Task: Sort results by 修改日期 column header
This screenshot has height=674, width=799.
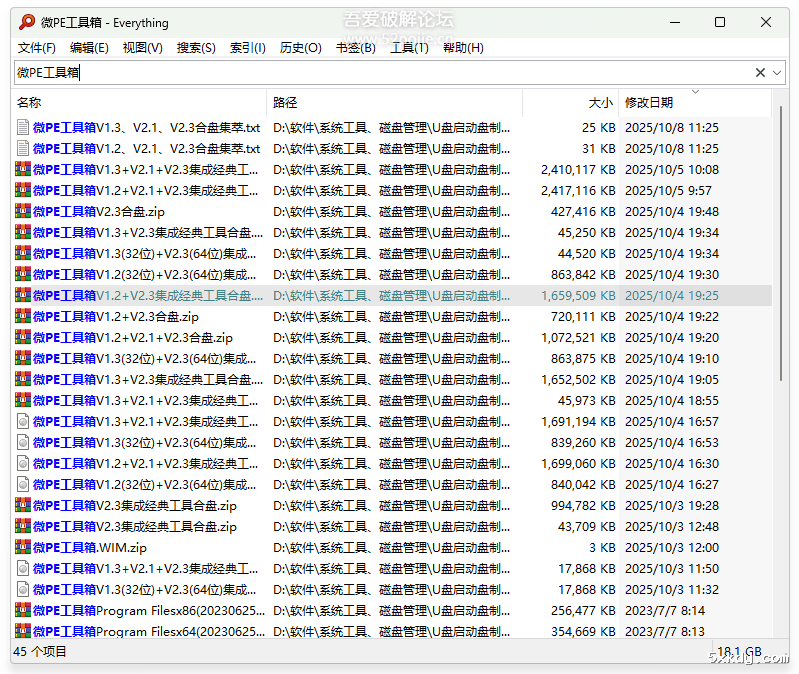Action: [x=695, y=102]
